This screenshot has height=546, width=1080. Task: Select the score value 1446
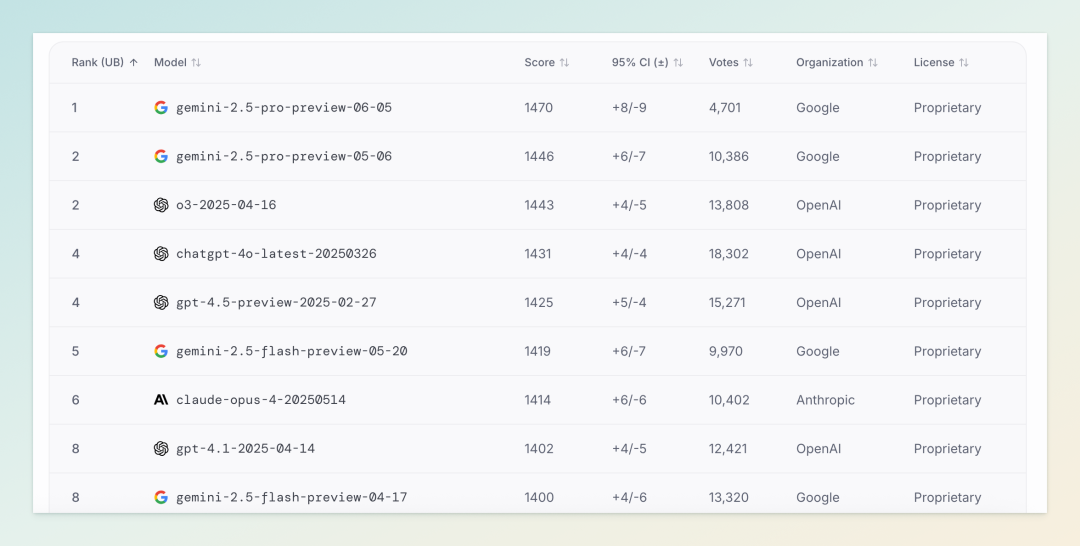(x=539, y=156)
